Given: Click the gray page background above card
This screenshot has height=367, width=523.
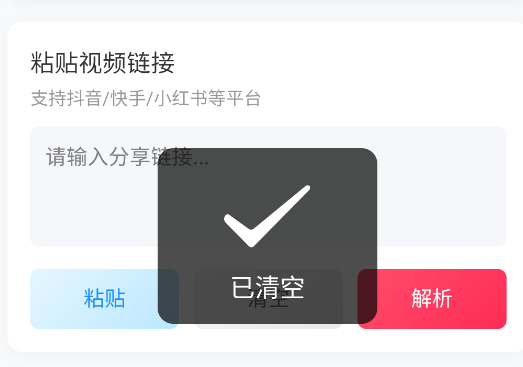Looking at the screenshot, I should click(x=262, y=10).
